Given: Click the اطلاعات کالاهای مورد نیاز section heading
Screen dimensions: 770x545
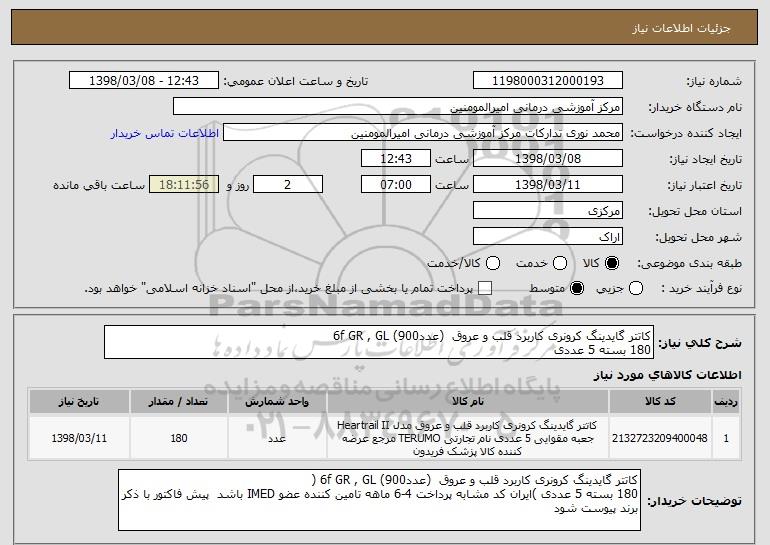Looking at the screenshot, I should pos(667,375).
